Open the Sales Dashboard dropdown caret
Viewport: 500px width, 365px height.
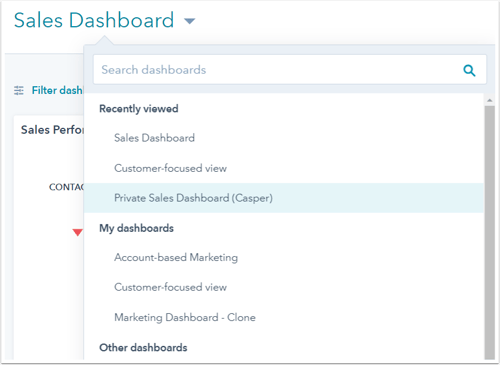click(x=189, y=21)
